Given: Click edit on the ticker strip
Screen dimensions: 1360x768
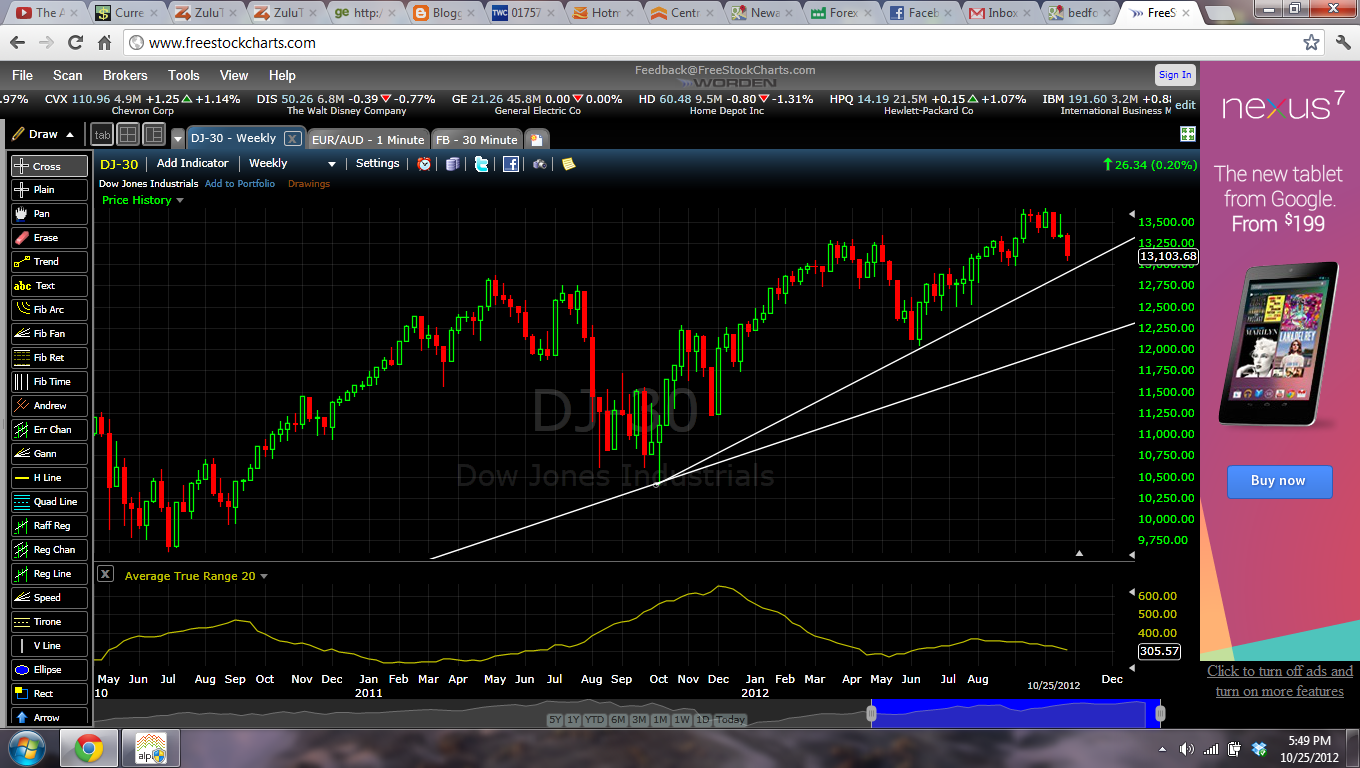Looking at the screenshot, I should [x=1185, y=105].
